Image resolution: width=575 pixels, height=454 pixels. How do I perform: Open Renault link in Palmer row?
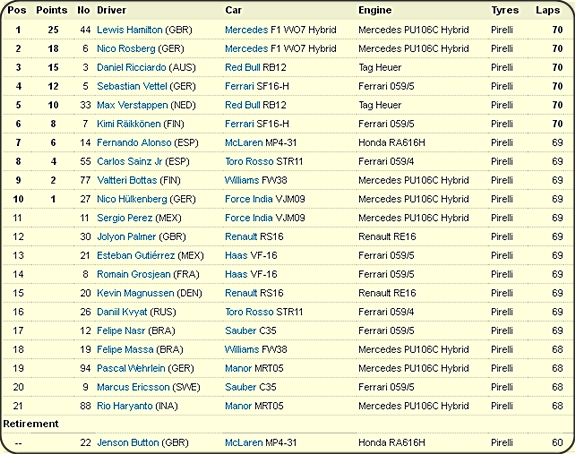(x=241, y=237)
